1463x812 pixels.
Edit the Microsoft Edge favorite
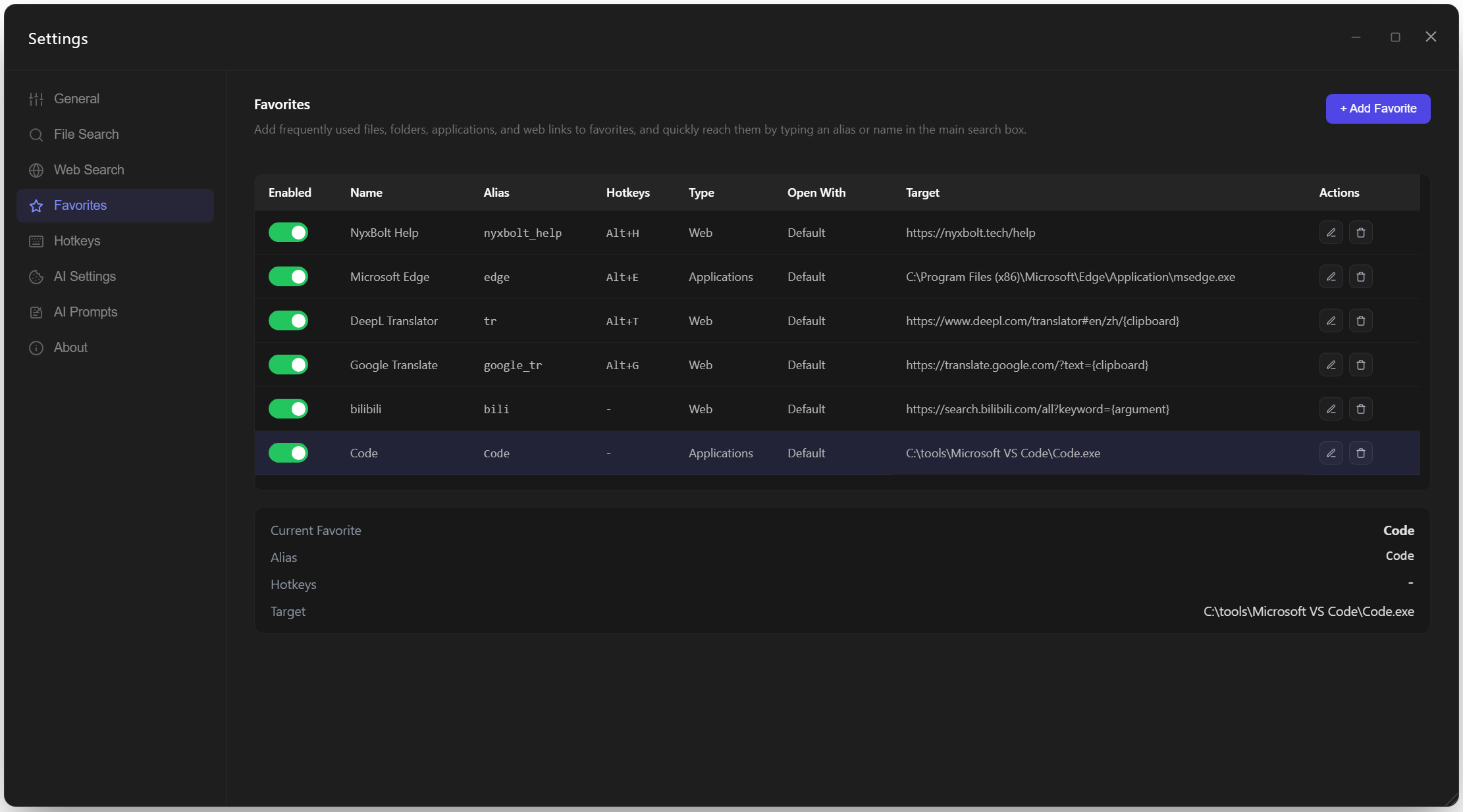pyautogui.click(x=1331, y=277)
